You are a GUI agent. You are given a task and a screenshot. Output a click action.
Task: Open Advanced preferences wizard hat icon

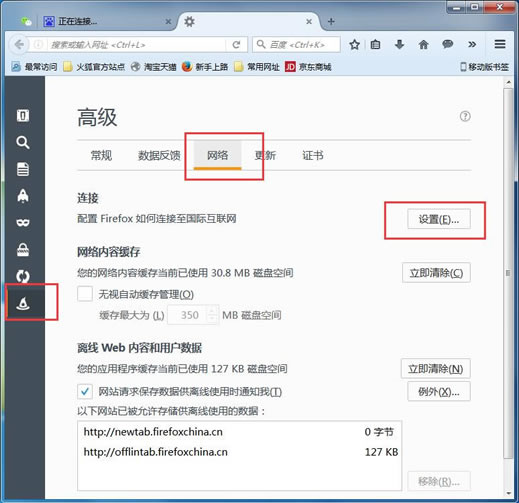tap(23, 303)
